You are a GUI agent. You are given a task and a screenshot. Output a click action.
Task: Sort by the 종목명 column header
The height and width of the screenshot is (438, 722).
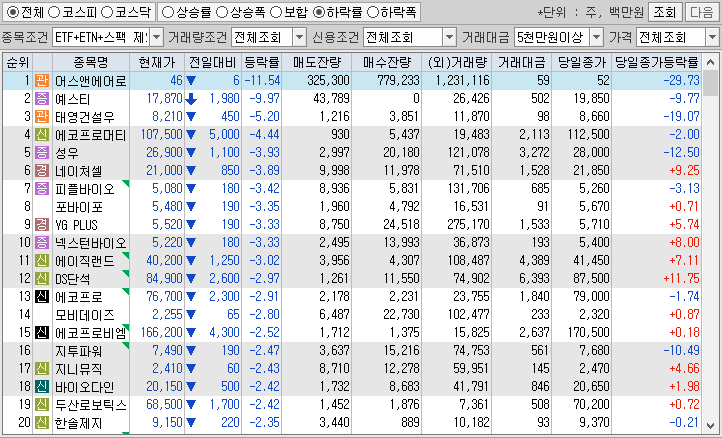[91, 62]
